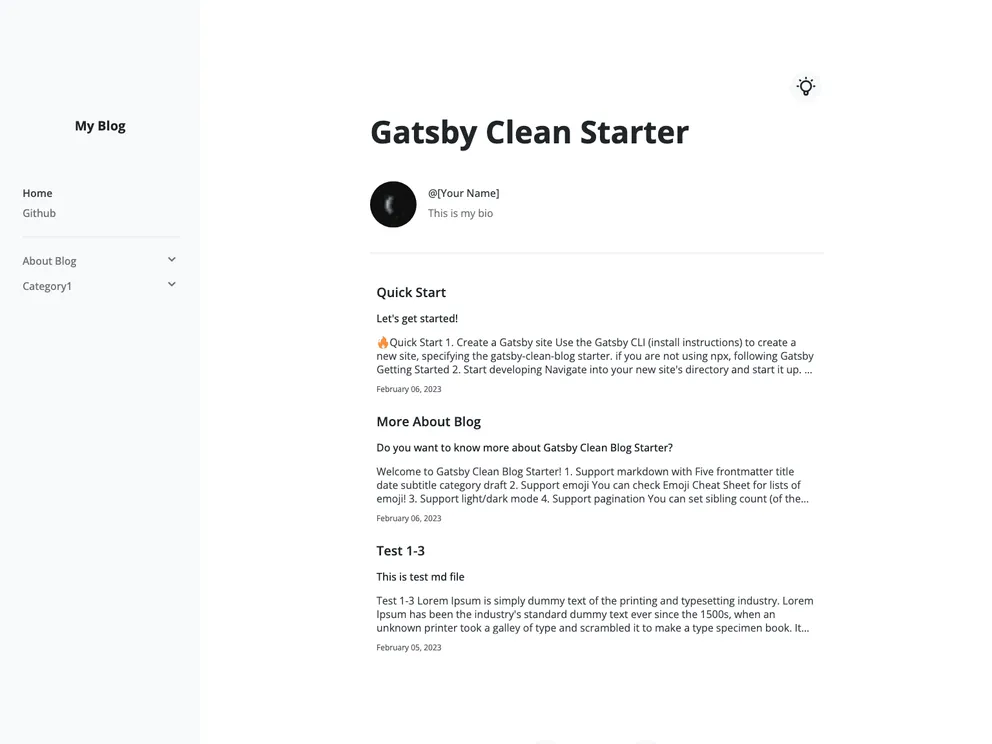Image resolution: width=992 pixels, height=744 pixels.
Task: Click the Gatsby Clean Starter heading
Action: [x=529, y=131]
